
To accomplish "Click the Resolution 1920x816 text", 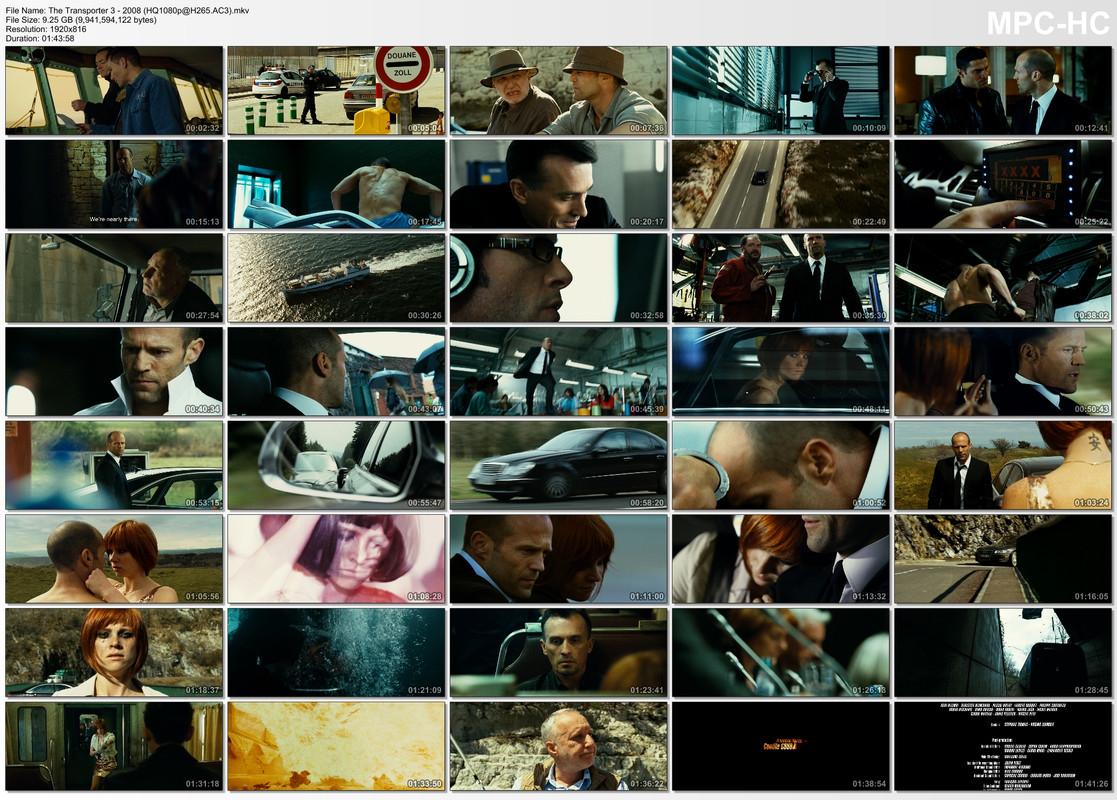I will coord(46,29).
